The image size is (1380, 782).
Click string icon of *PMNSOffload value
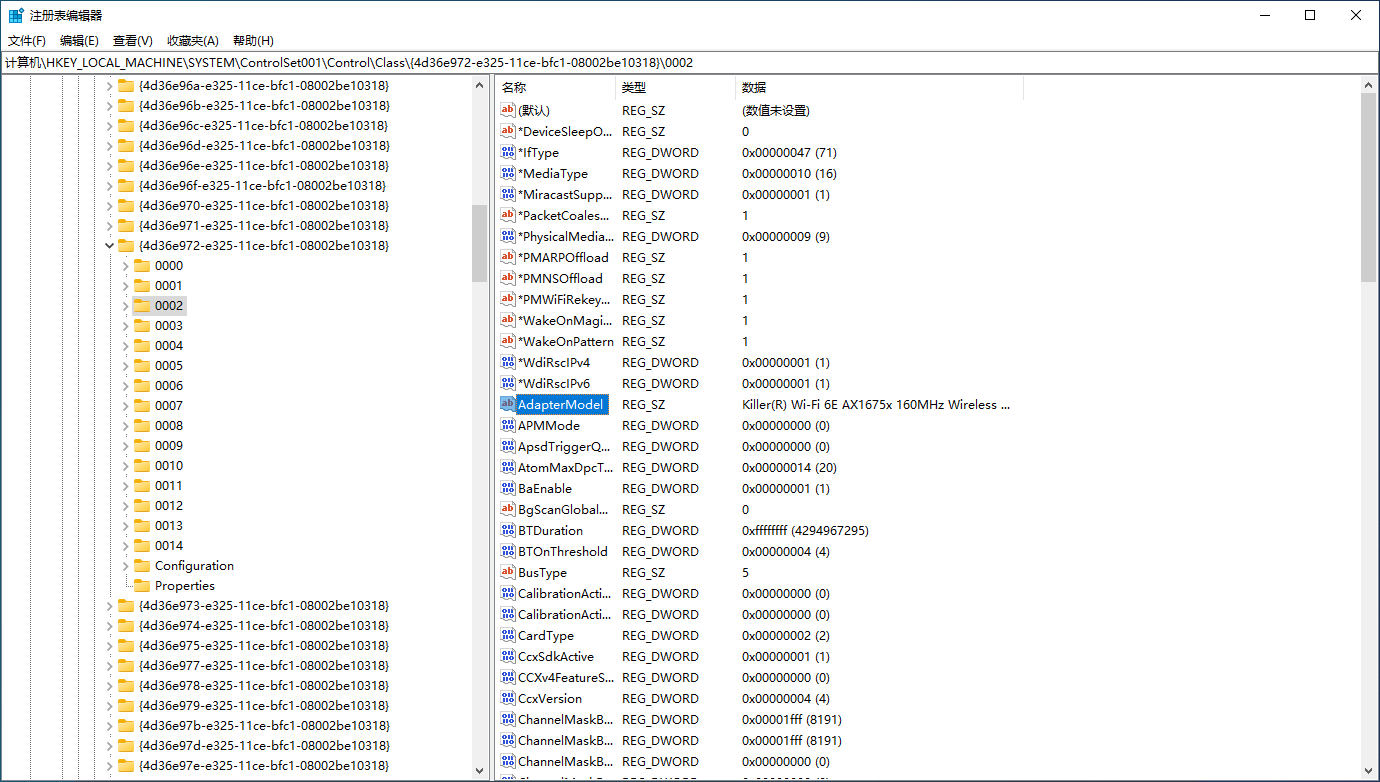click(x=508, y=278)
